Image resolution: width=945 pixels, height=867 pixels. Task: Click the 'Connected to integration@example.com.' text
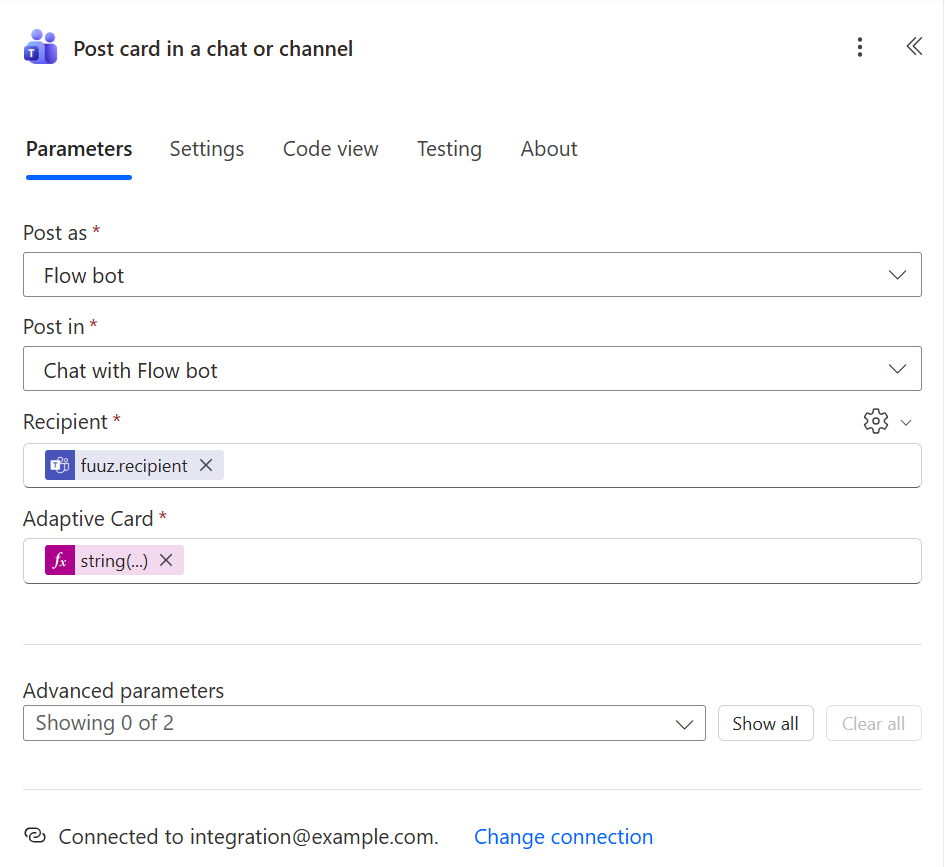[x=248, y=837]
